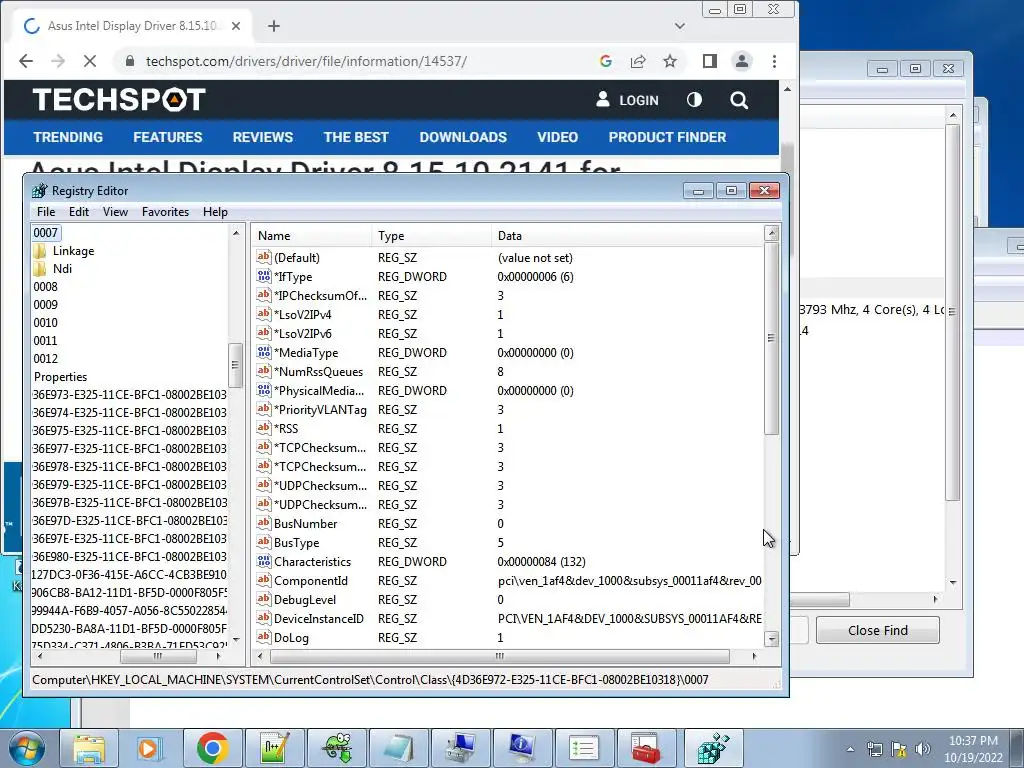Click the TechSpot LOGIN link

tap(628, 100)
